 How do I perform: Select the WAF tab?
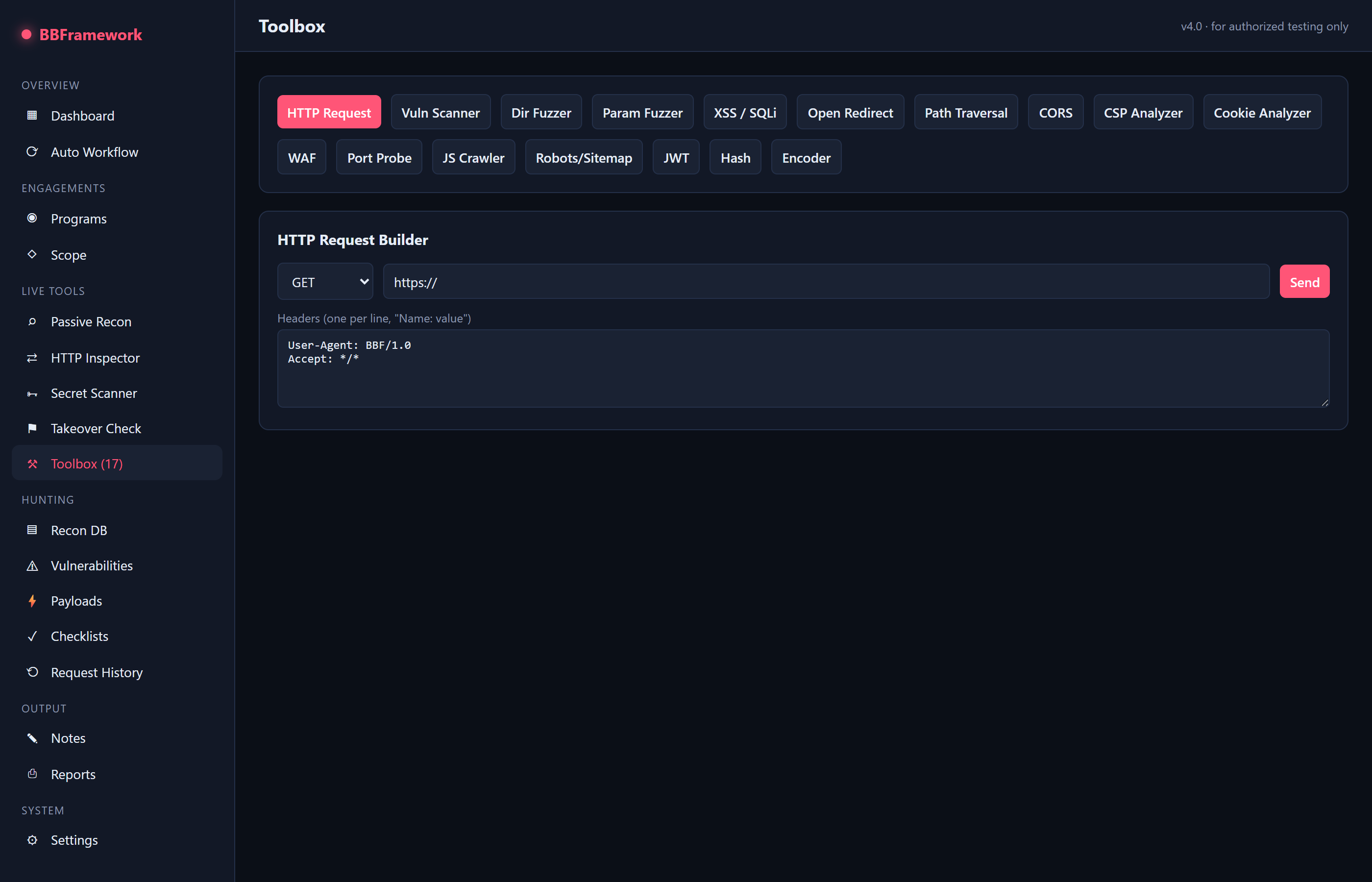tap(302, 157)
